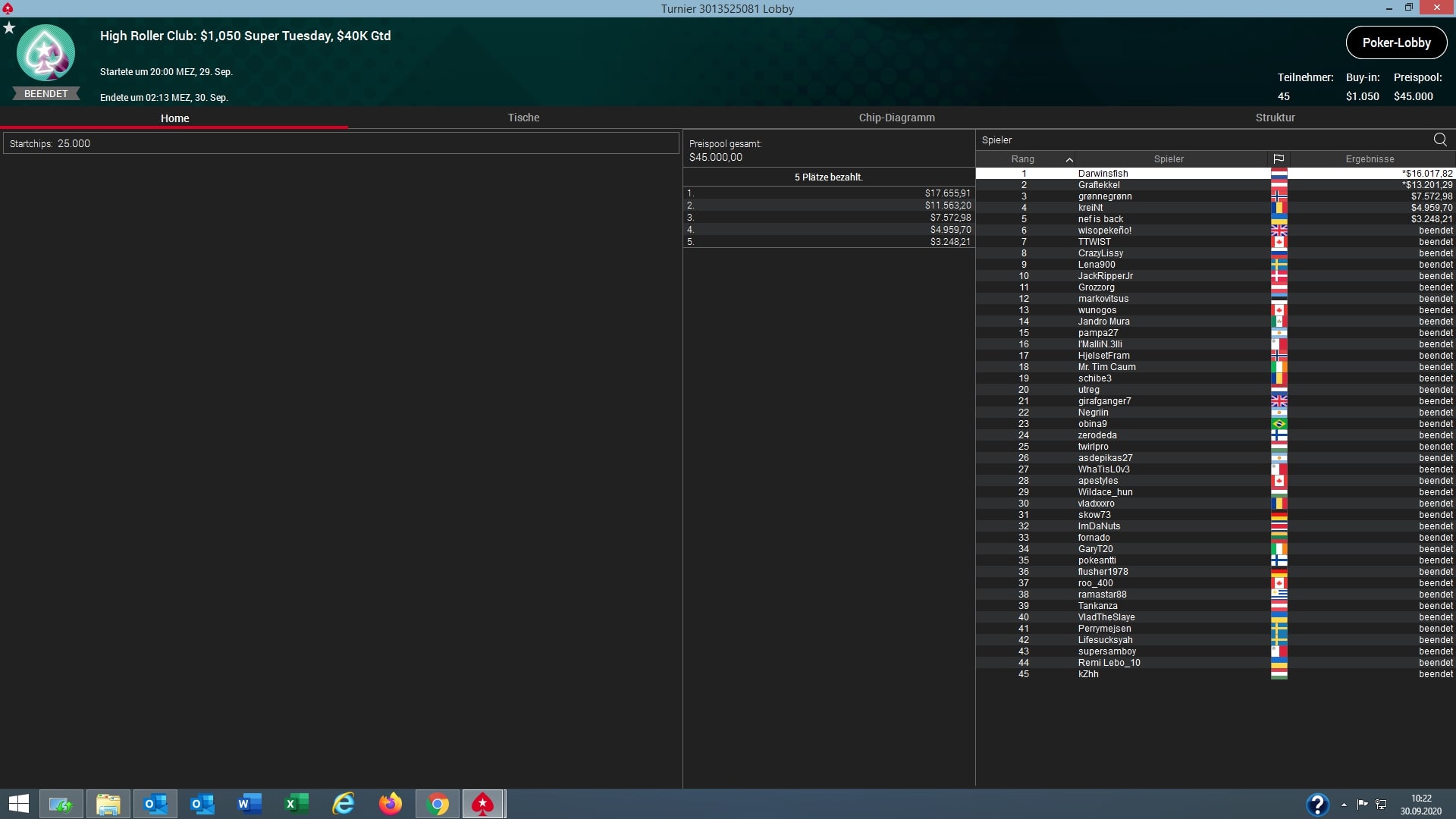Open Google Chrome in taskbar
The width and height of the screenshot is (1456, 819).
(438, 804)
